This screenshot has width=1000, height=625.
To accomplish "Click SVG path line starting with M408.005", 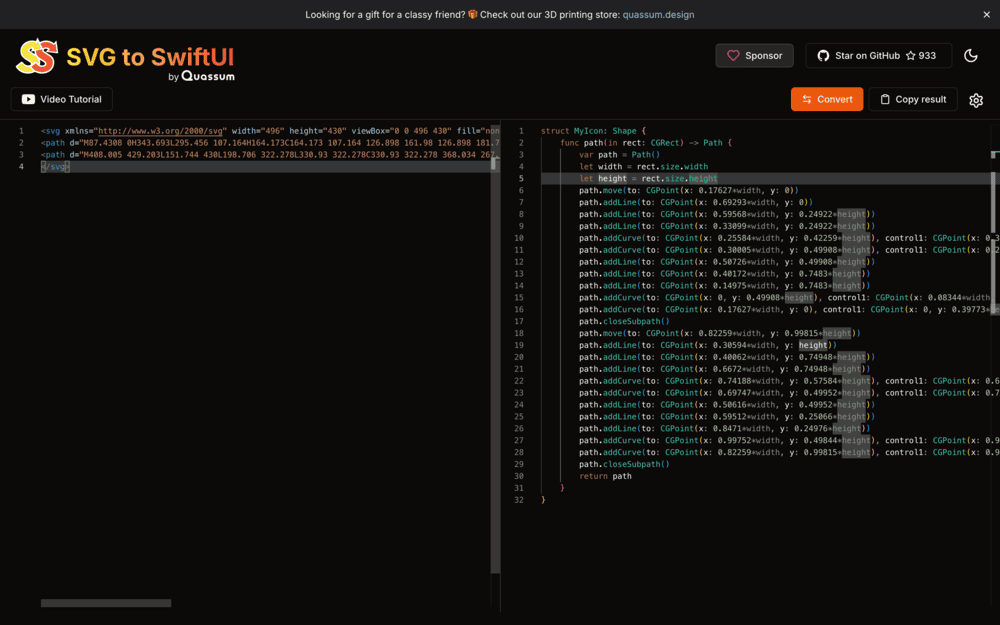I will [270, 154].
